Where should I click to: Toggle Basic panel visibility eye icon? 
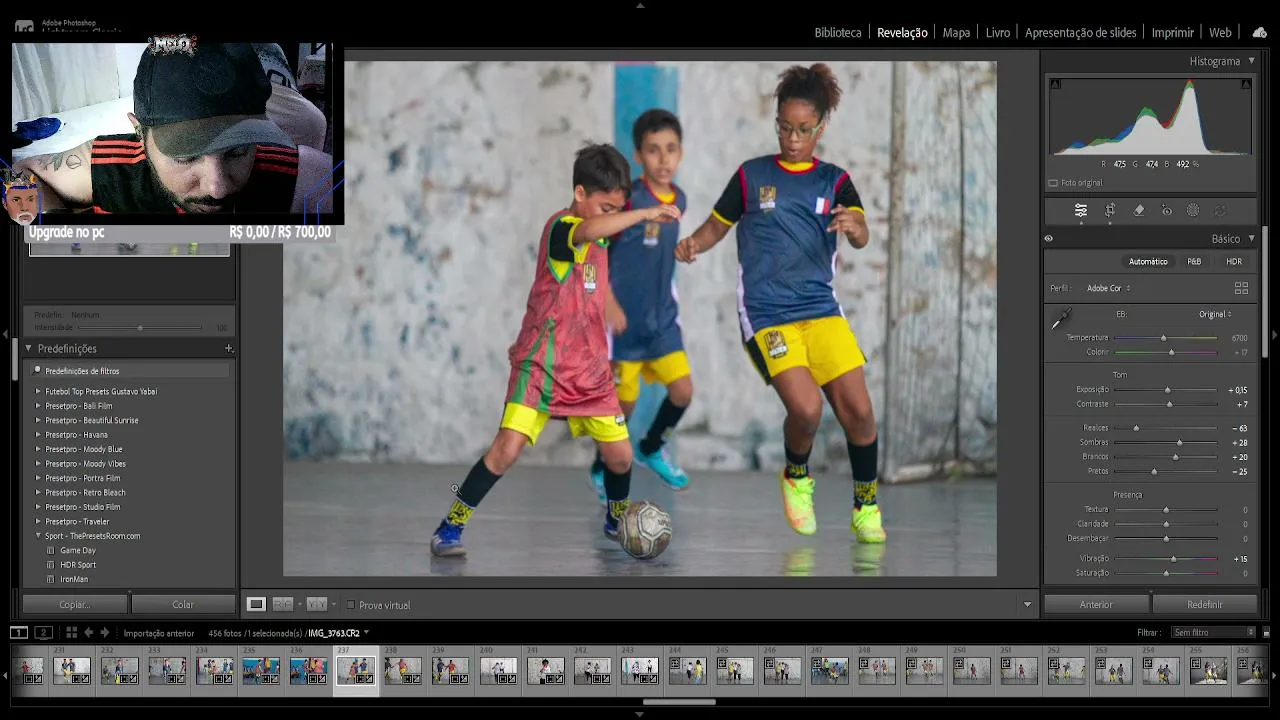1049,239
